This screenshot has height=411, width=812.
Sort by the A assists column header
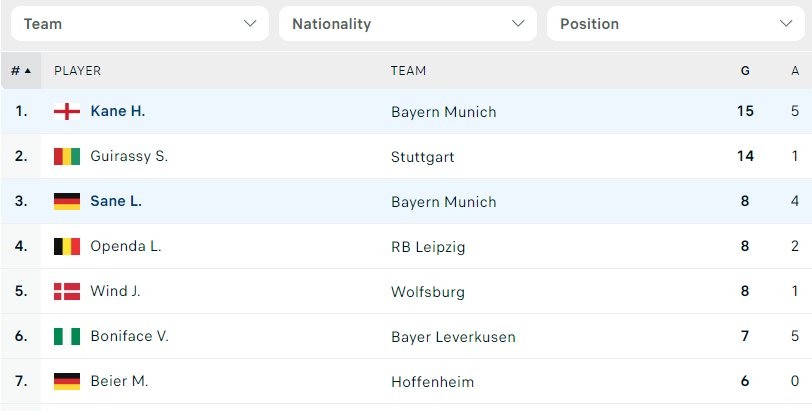point(794,71)
